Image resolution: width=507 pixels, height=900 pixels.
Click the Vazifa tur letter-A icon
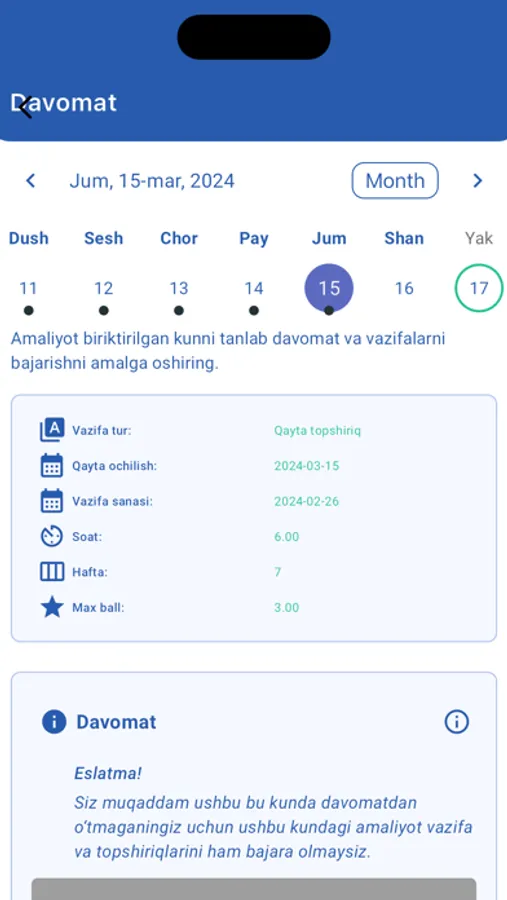pyautogui.click(x=52, y=430)
